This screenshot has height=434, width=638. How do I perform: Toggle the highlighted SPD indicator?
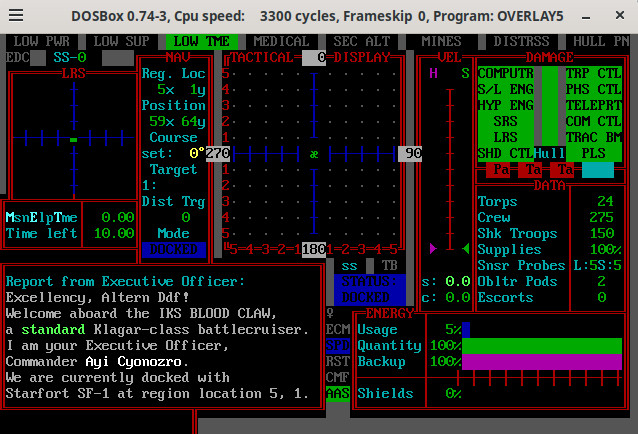338,344
